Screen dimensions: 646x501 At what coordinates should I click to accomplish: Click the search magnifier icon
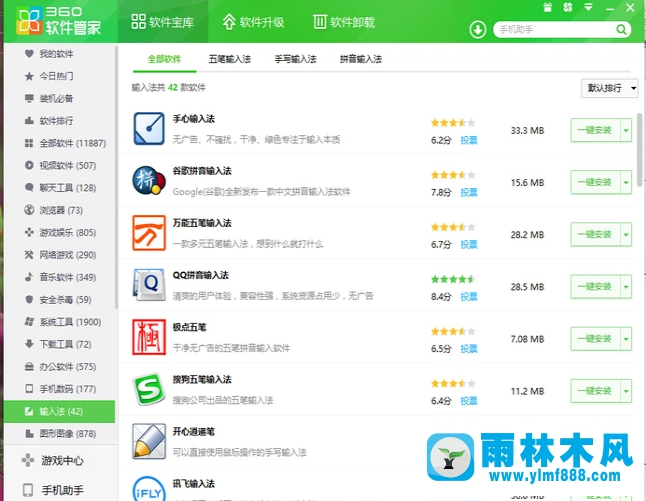click(621, 29)
